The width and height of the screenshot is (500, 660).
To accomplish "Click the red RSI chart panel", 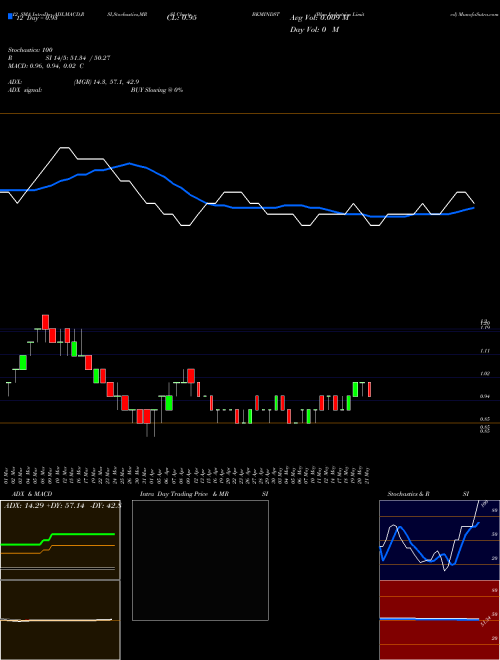I will pyautogui.click(x=439, y=620).
